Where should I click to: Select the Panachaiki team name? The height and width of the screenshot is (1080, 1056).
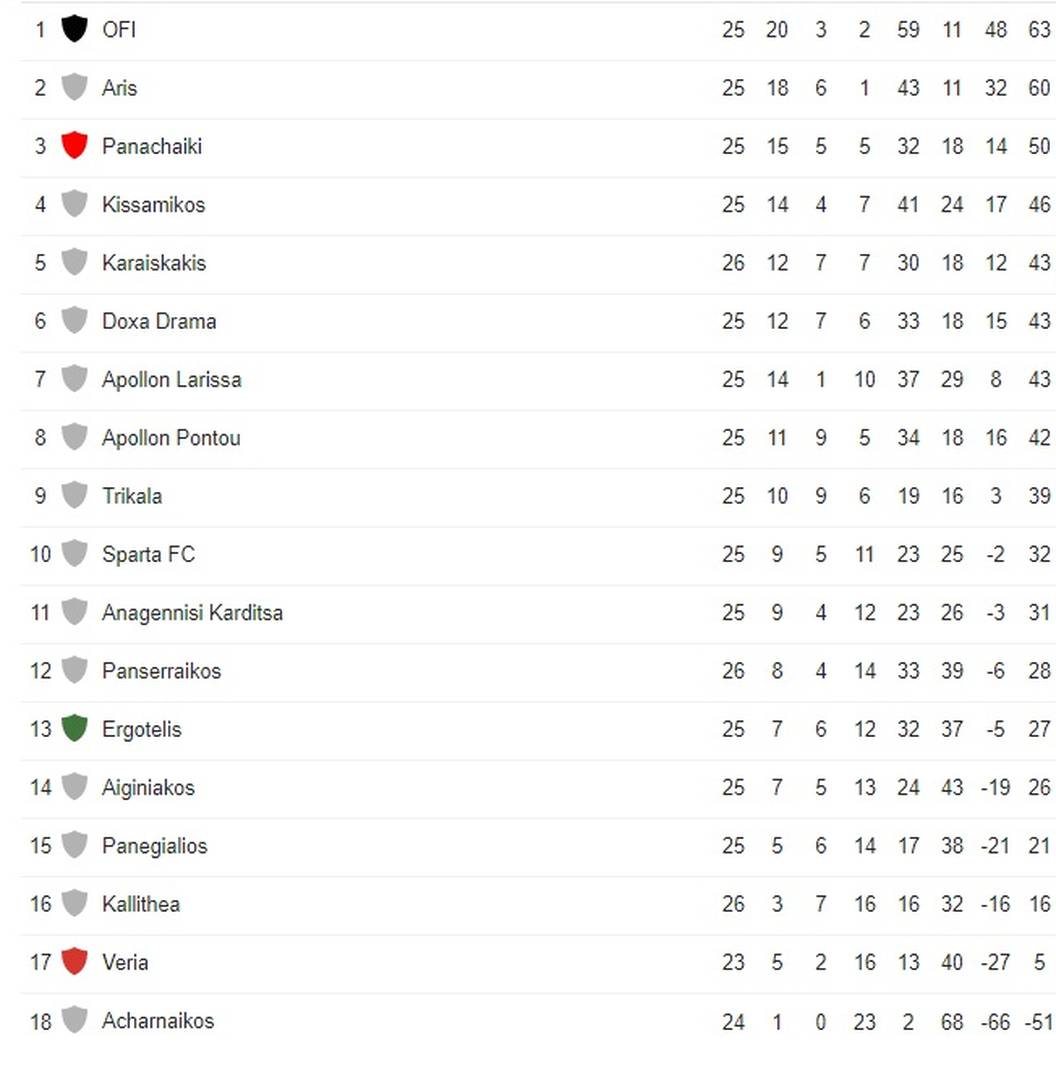[x=152, y=146]
